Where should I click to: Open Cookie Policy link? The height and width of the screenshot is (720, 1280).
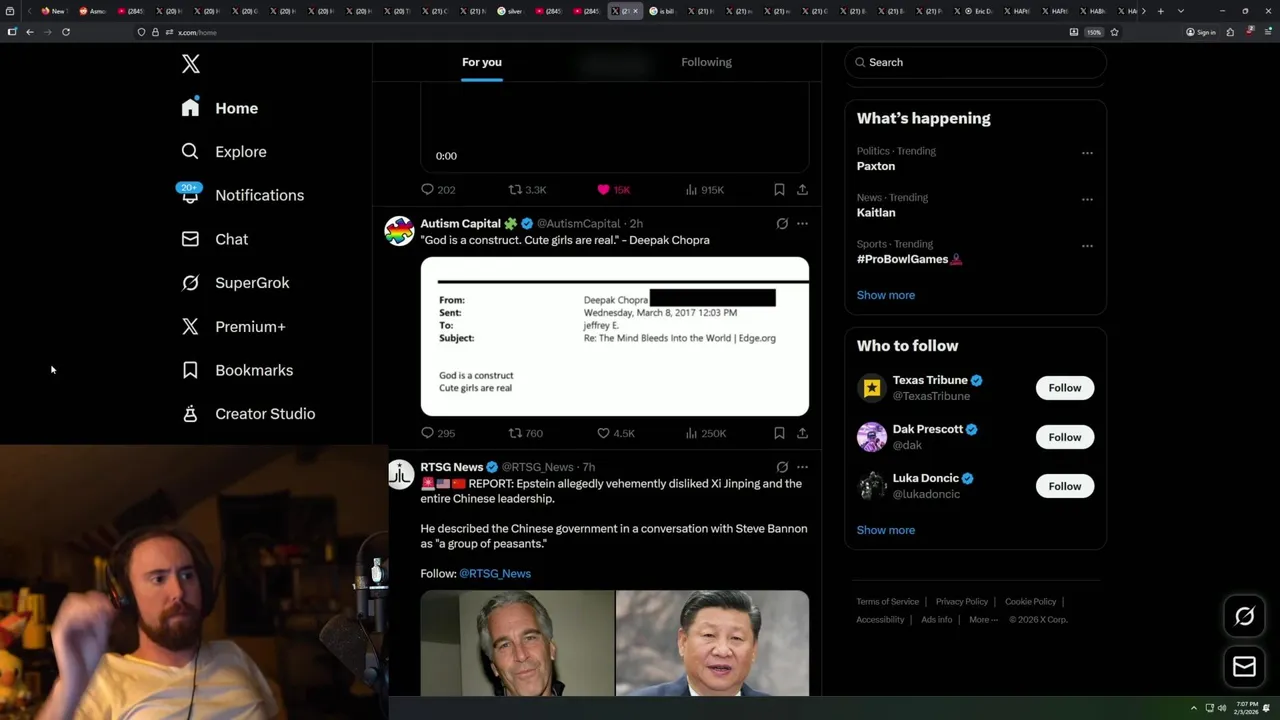point(1030,602)
